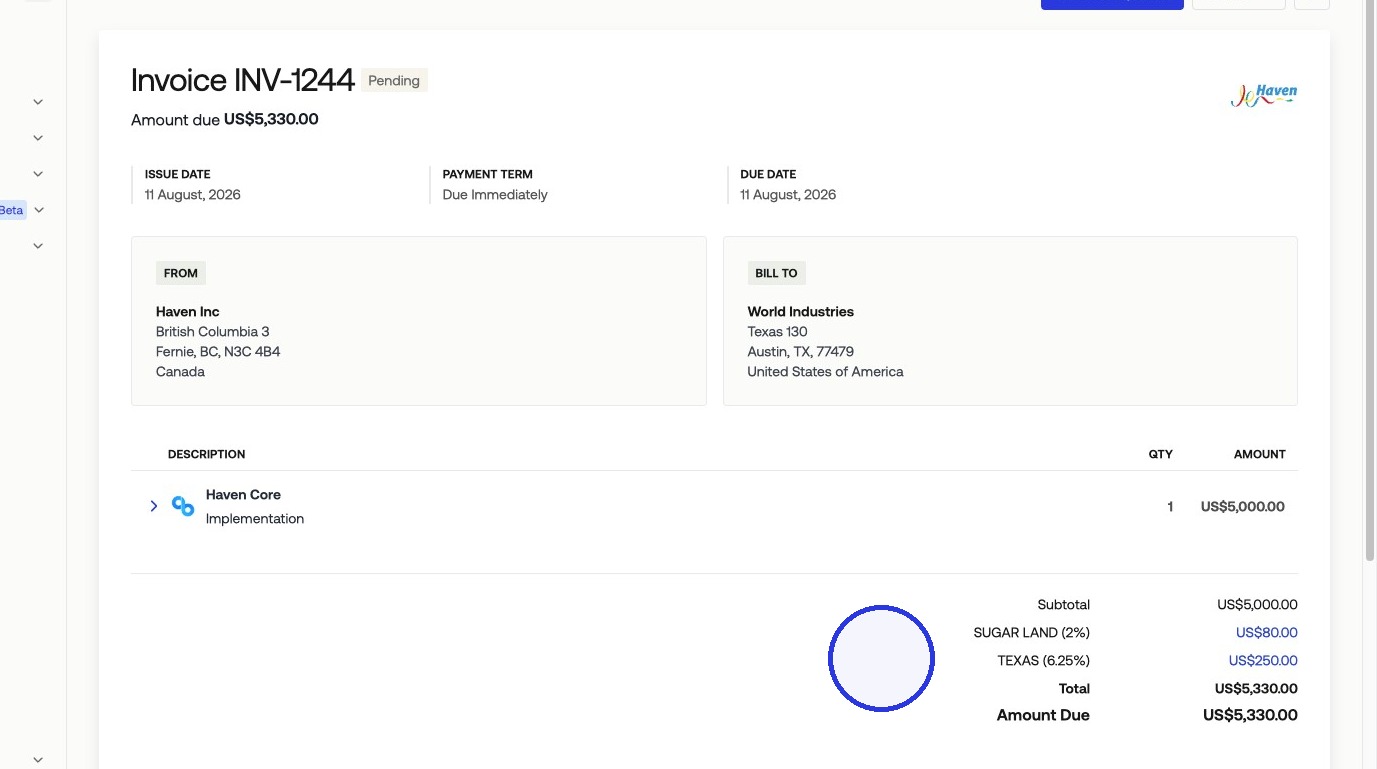Image resolution: width=1377 pixels, height=769 pixels.
Task: Click the 'SUGAR LAND (2%)' tax label
Action: pos(1032,632)
